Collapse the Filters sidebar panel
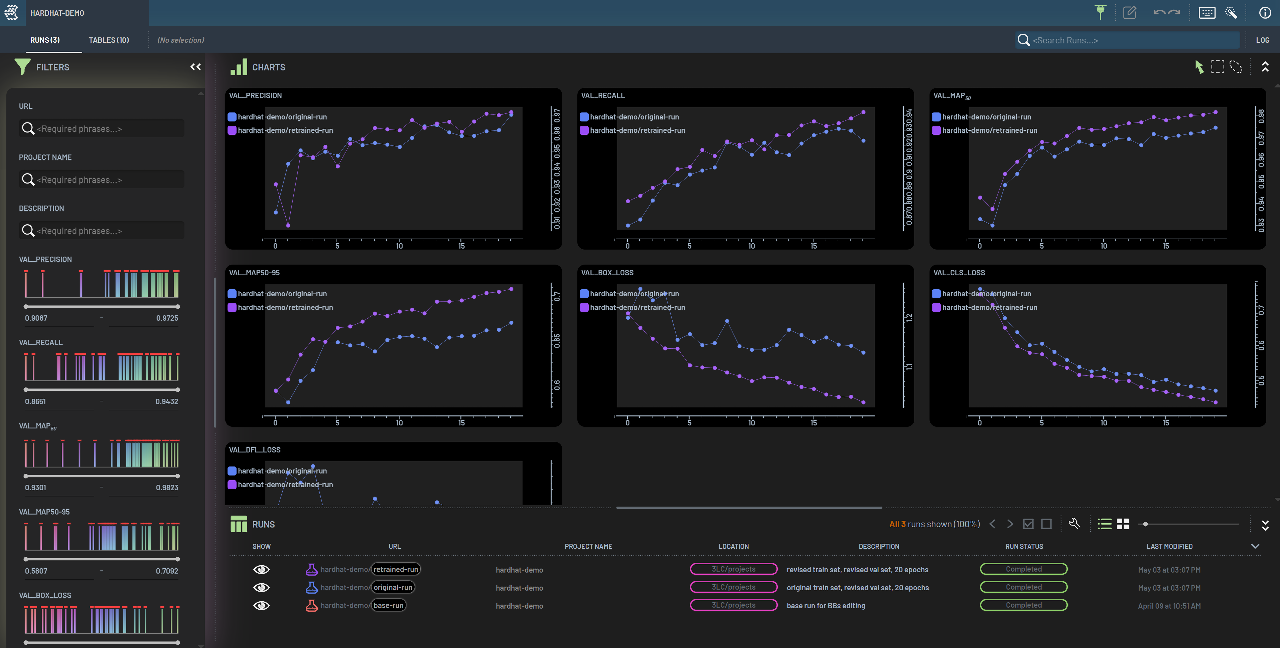Screen dimensions: 1280x648 (196, 67)
